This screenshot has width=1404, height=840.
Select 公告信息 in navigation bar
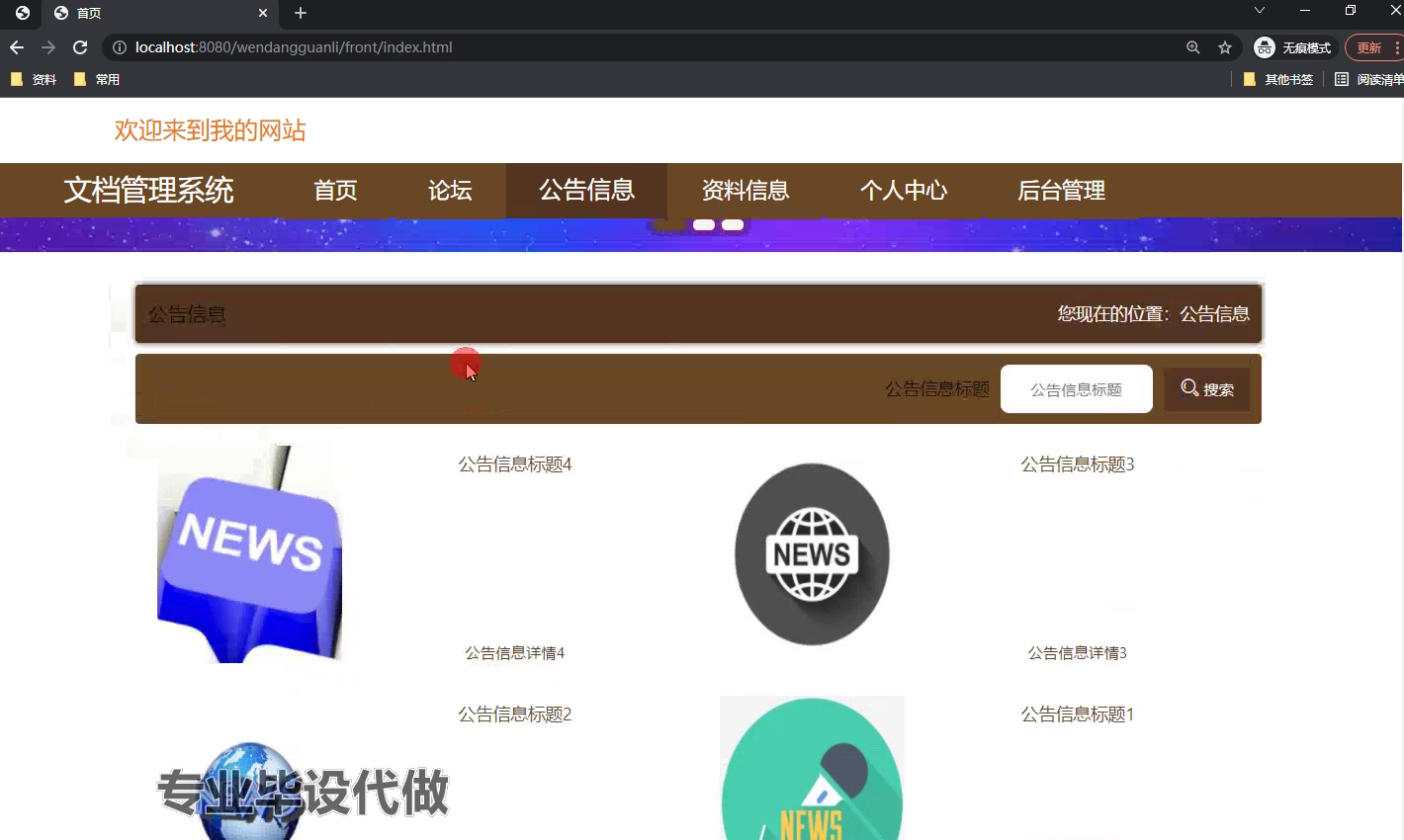[x=586, y=191]
